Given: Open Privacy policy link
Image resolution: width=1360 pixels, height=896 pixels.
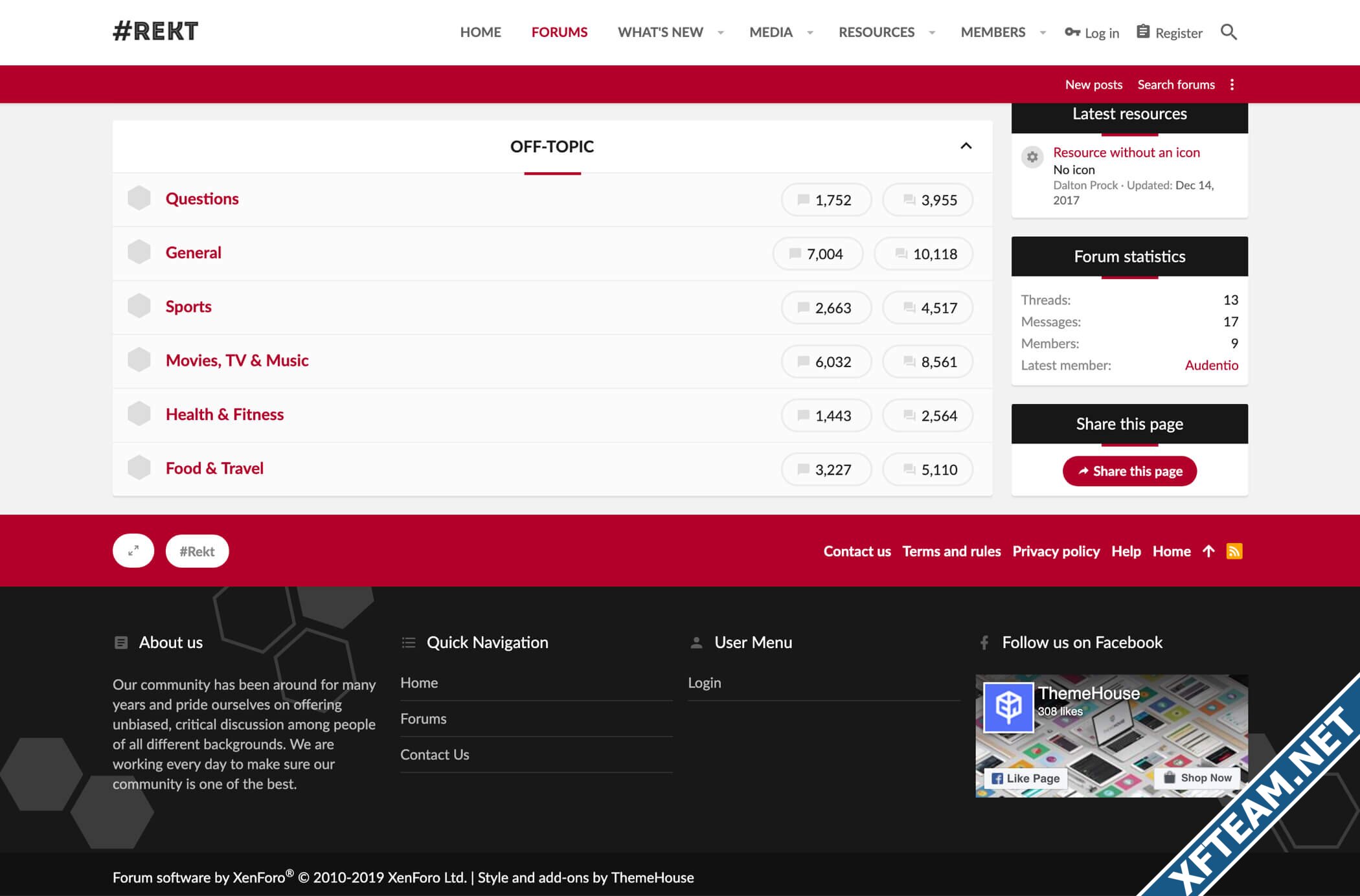Looking at the screenshot, I should click(1056, 551).
